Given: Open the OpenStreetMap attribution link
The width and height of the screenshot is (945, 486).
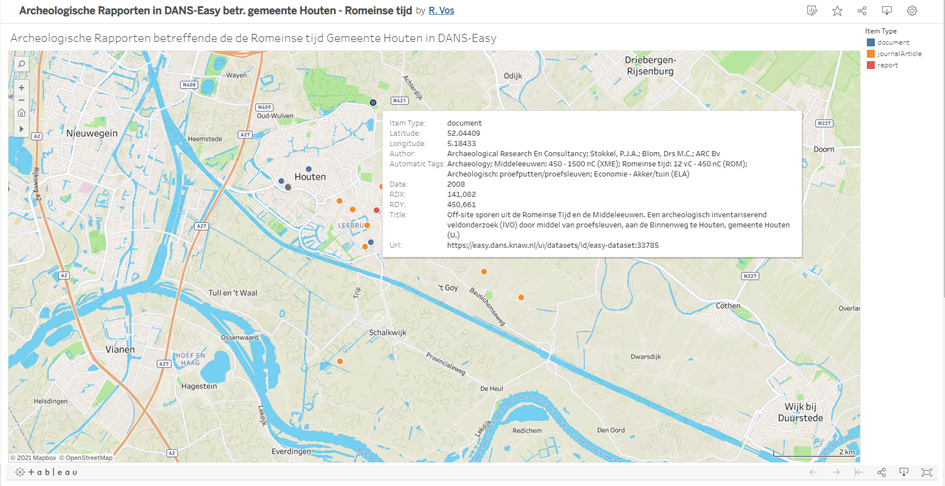Looking at the screenshot, I should click(x=89, y=458).
